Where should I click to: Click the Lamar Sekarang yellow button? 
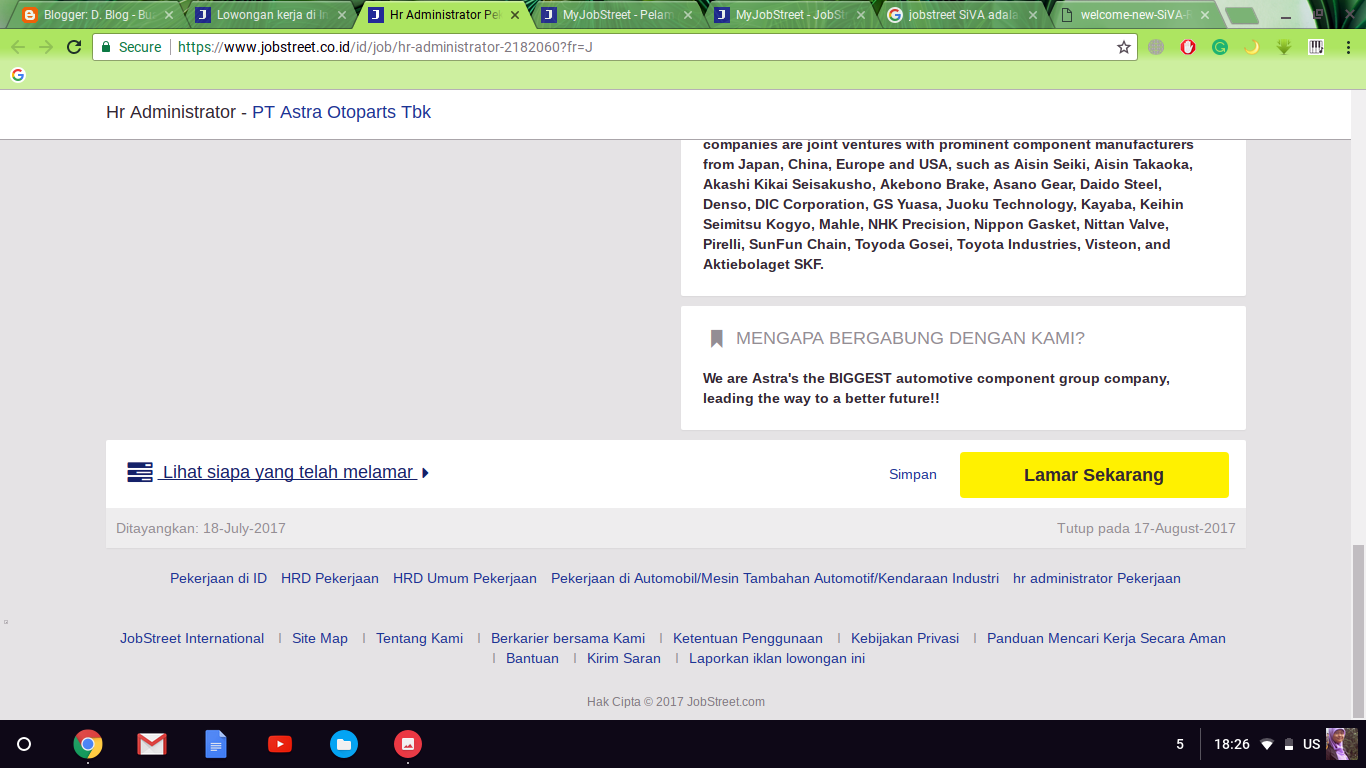click(x=1094, y=475)
